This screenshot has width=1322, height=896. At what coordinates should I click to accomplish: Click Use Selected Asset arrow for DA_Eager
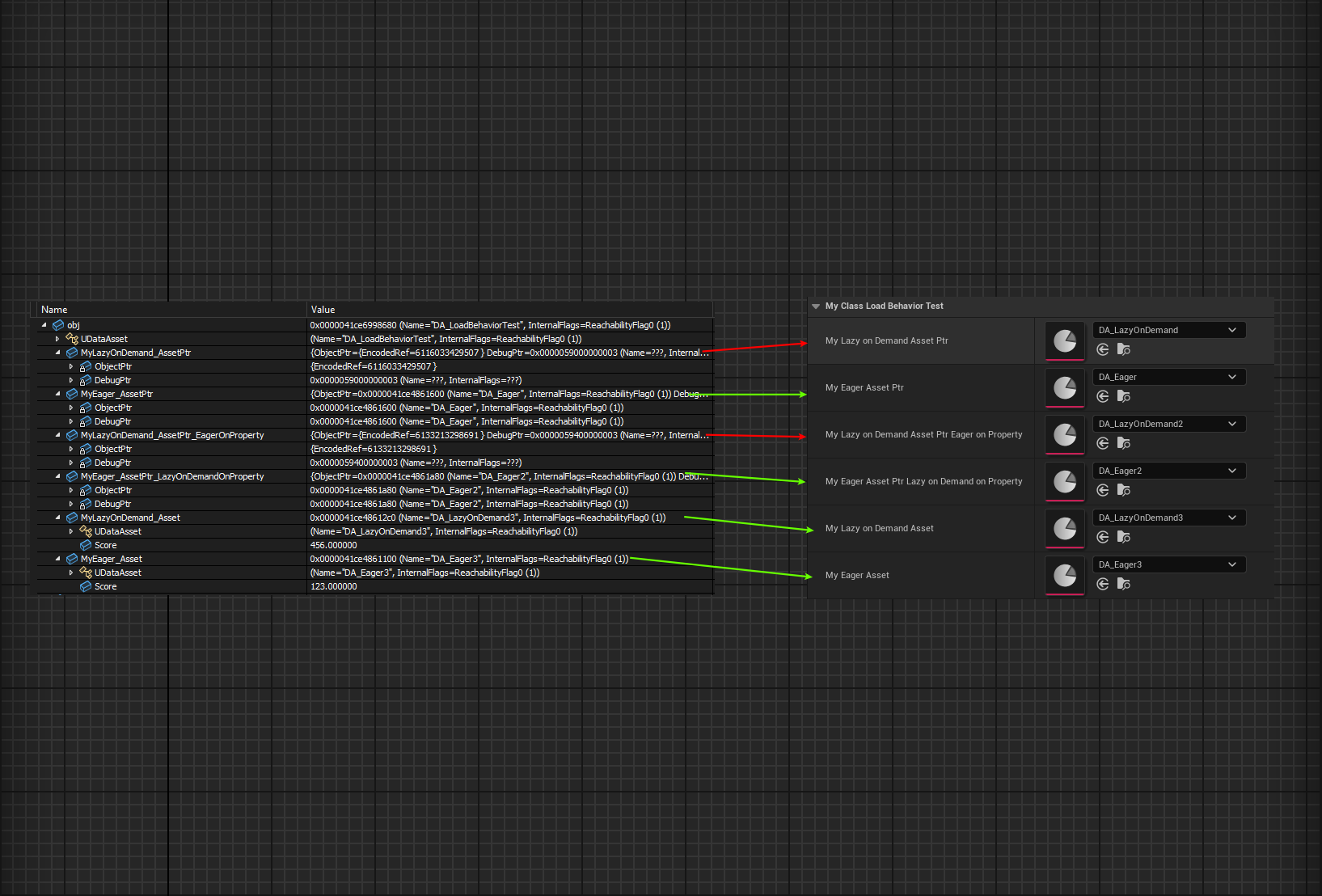1102,396
